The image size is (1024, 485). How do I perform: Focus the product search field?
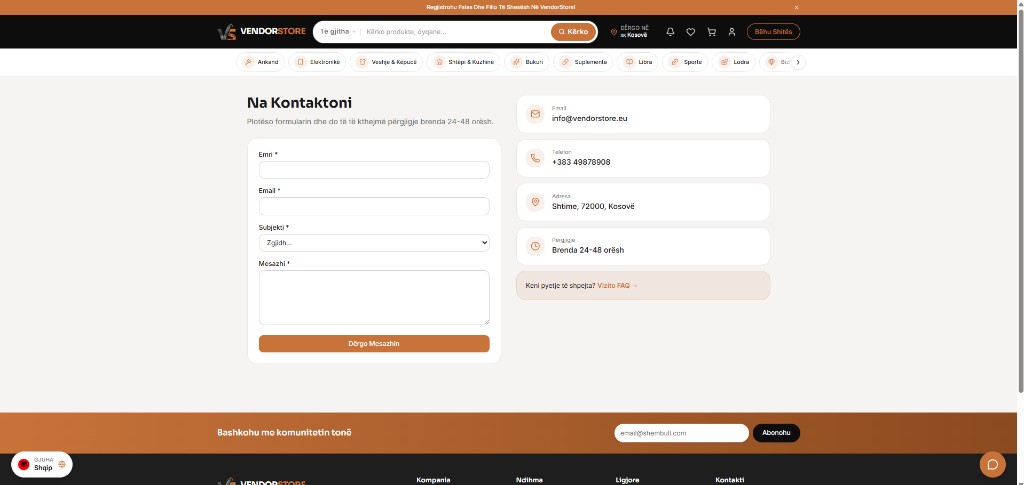point(456,31)
